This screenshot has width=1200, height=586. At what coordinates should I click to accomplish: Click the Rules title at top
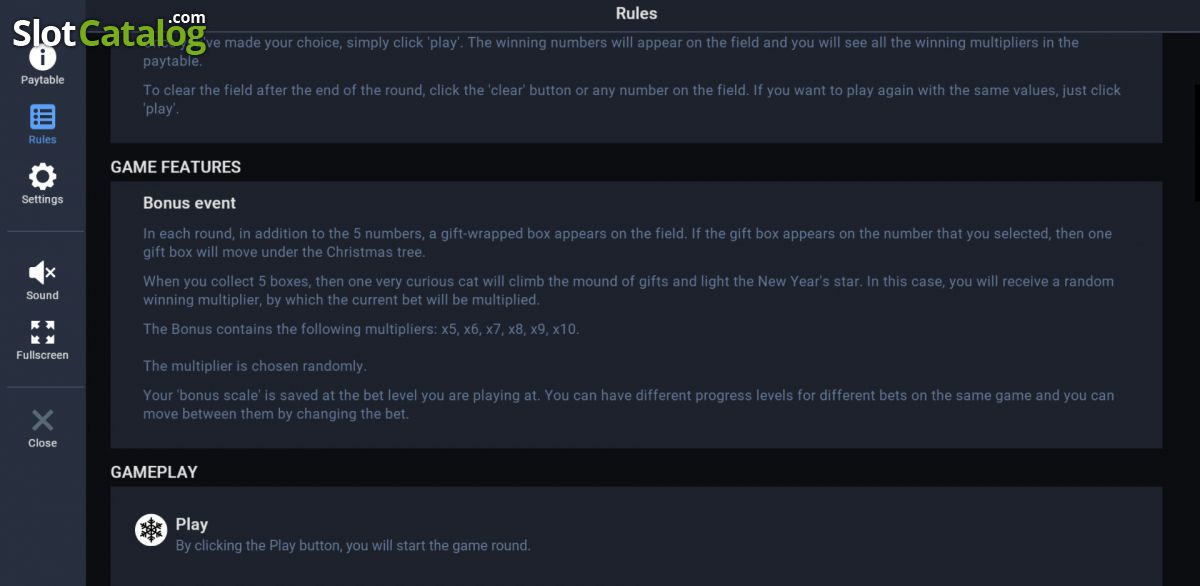click(x=636, y=13)
